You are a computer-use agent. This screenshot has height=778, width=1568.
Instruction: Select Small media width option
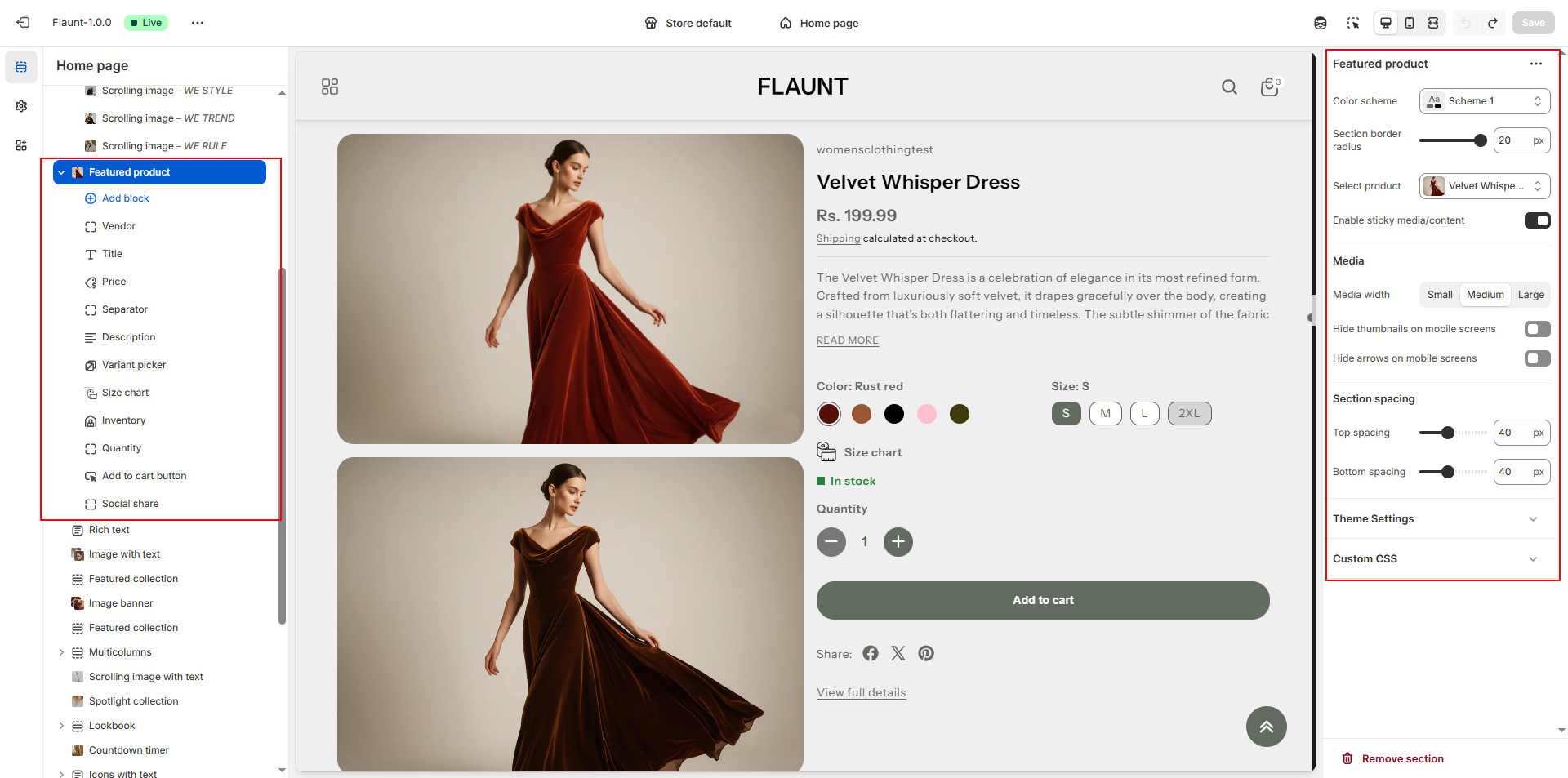click(x=1440, y=295)
